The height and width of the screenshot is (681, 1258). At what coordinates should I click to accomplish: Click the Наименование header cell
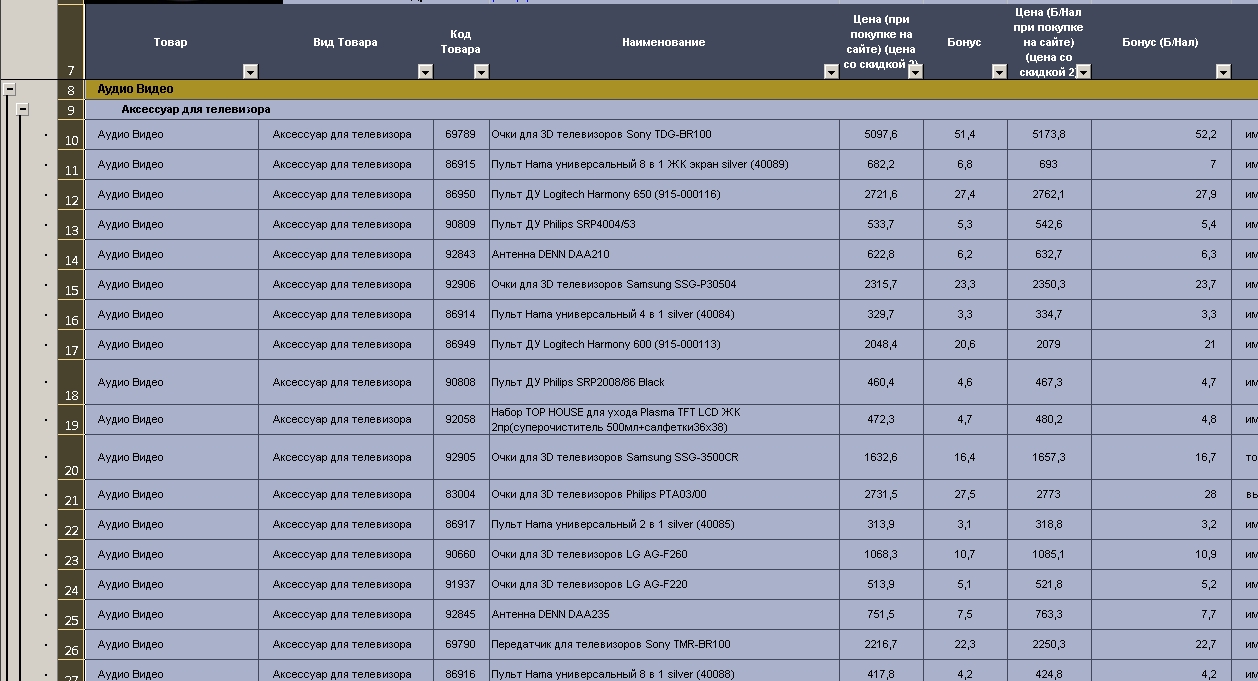tap(664, 42)
